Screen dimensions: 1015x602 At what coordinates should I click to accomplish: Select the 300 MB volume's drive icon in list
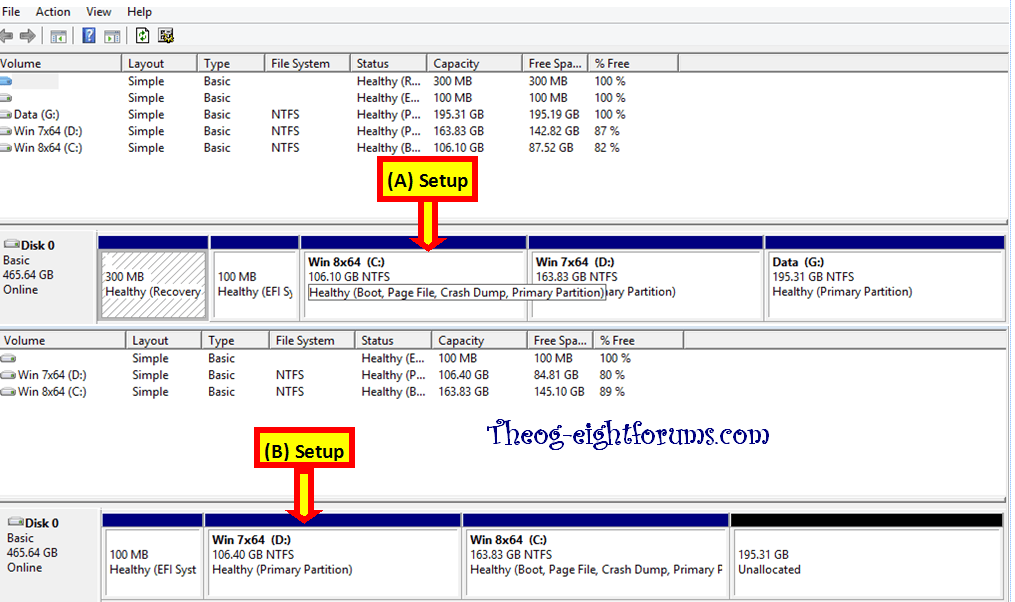pos(6,82)
